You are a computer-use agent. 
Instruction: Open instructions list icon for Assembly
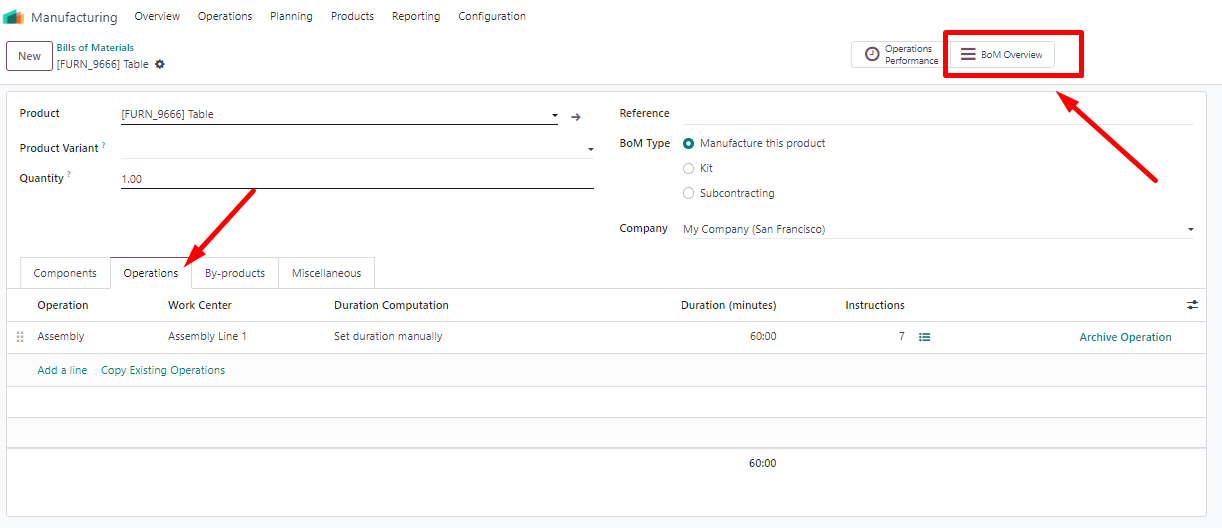coord(925,337)
